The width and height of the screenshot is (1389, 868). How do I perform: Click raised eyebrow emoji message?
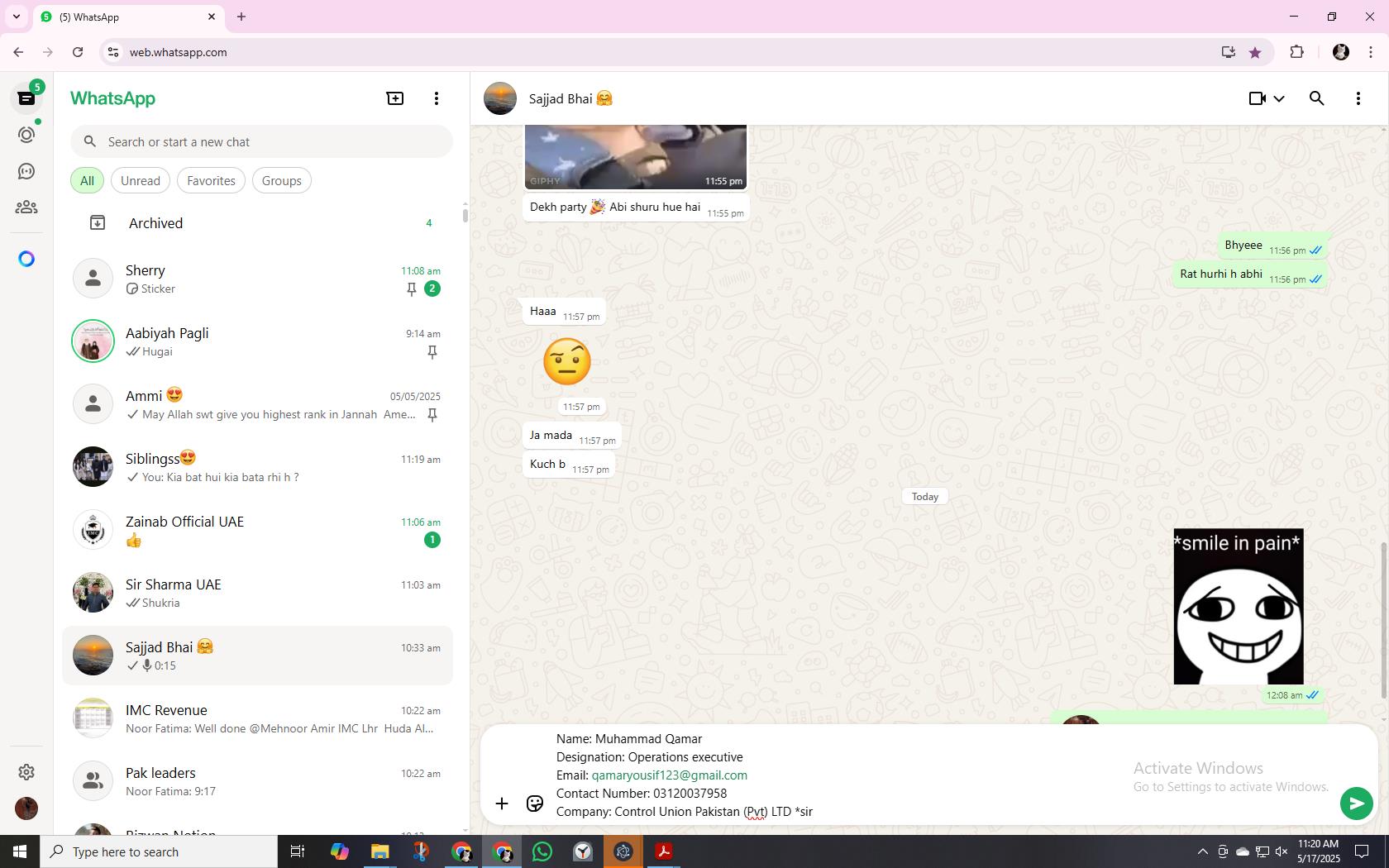pos(567,361)
